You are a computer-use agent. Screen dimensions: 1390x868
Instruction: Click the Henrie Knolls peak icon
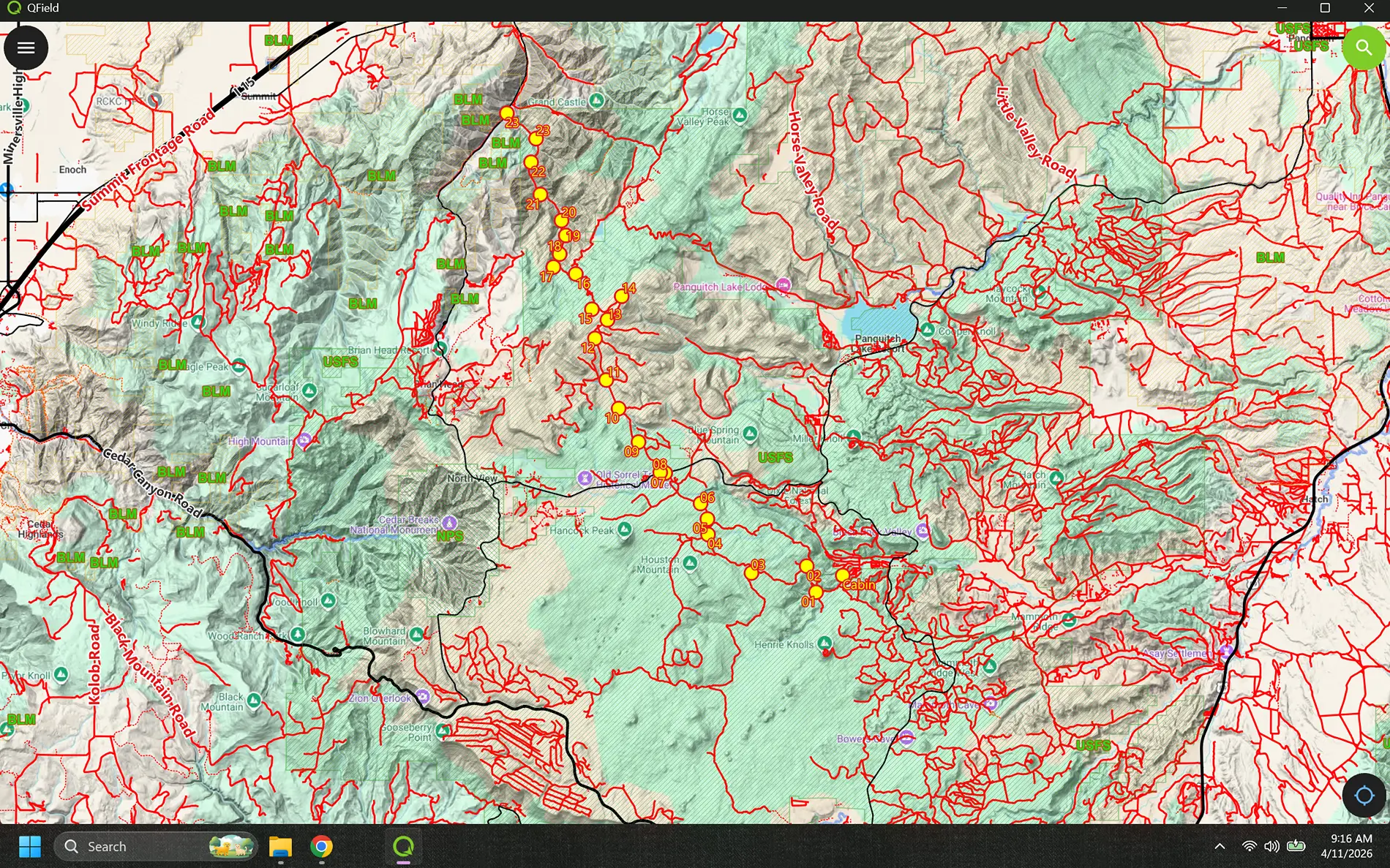824,643
